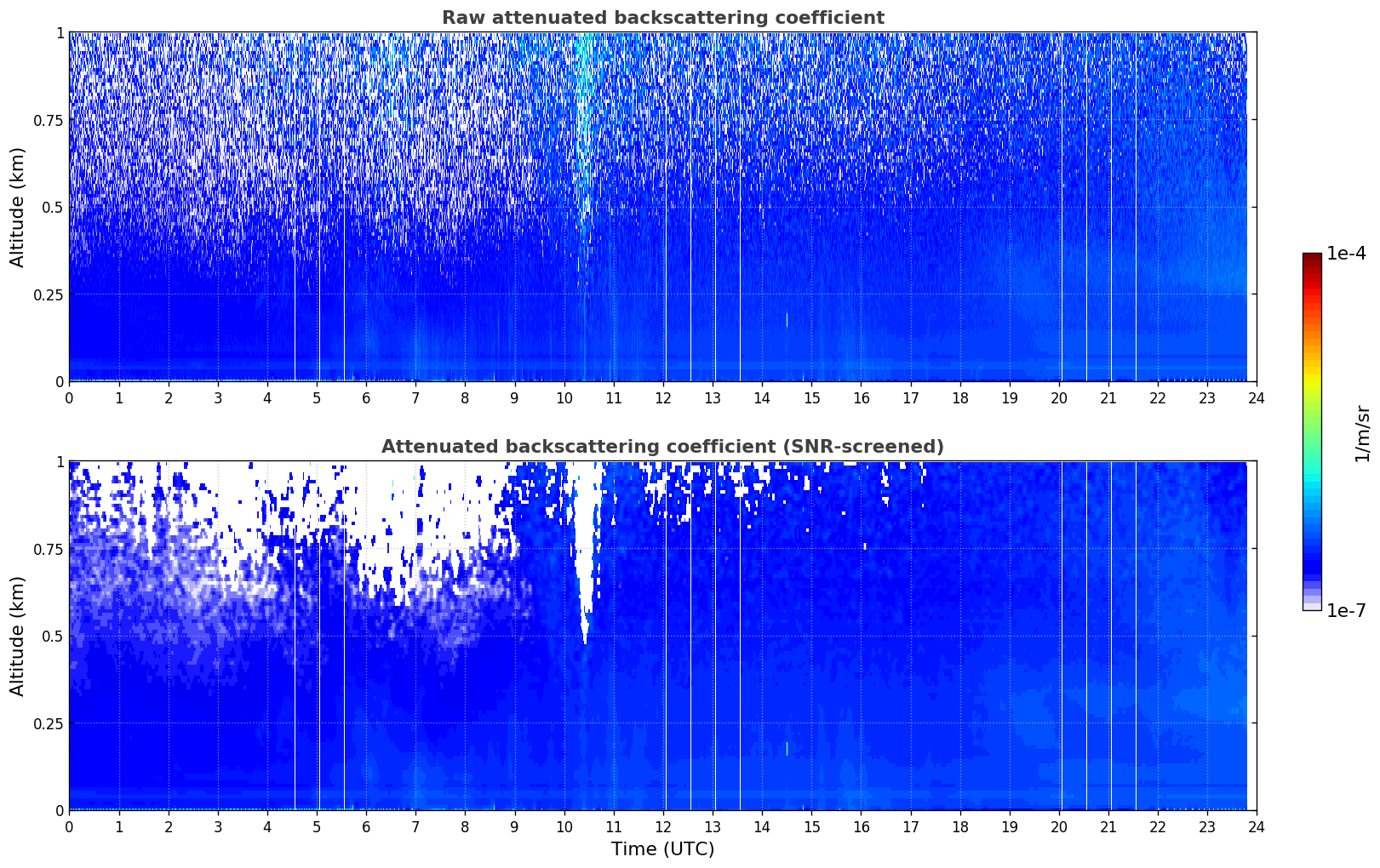Click the bottom plot title 'Attenuated backscattering coefficient (SNR-screened)'

662,447
